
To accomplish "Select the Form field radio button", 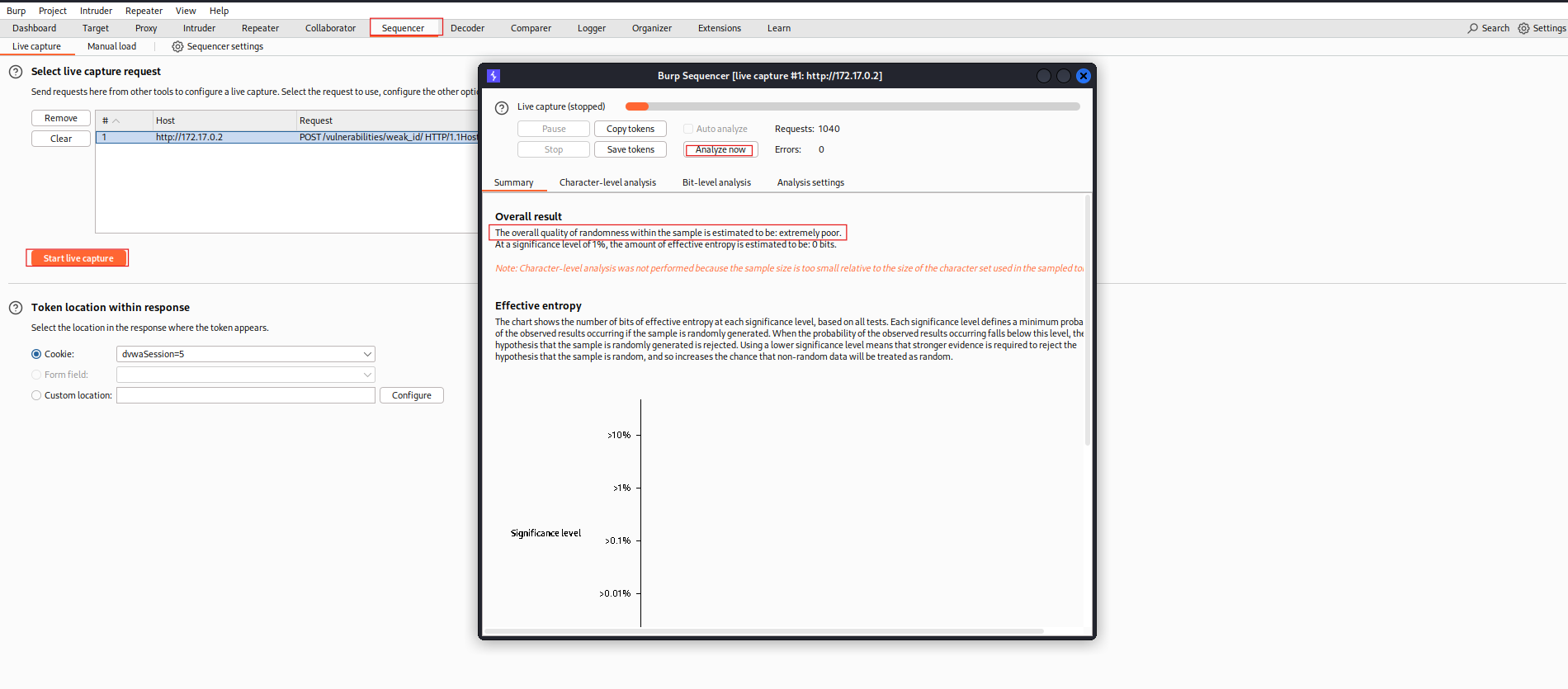I will tap(36, 375).
